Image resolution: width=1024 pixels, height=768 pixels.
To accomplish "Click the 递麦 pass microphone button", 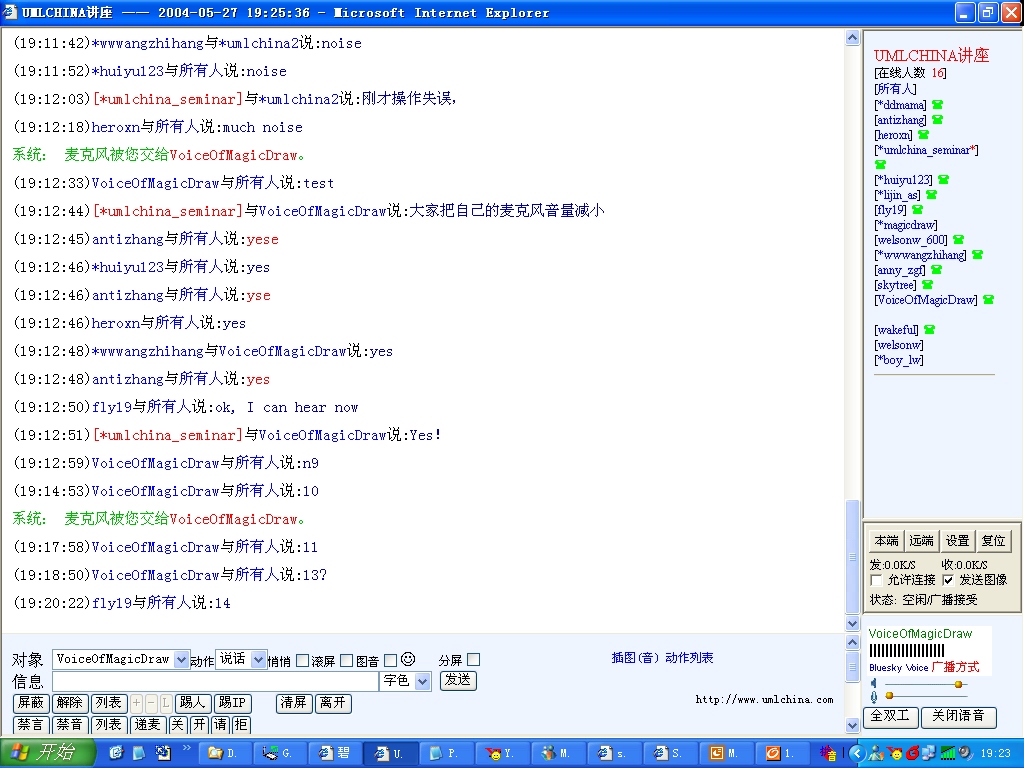I will click(x=148, y=724).
